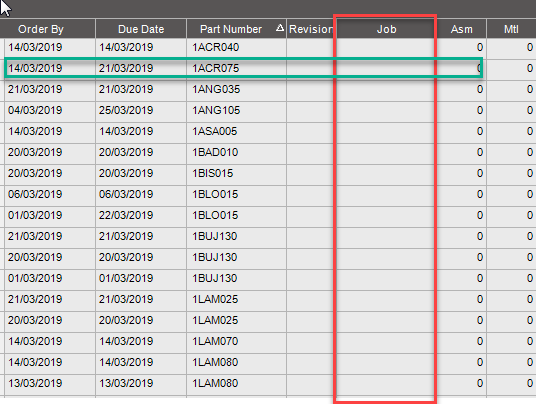
Task: Click the Mtl column header
Action: [511, 29]
